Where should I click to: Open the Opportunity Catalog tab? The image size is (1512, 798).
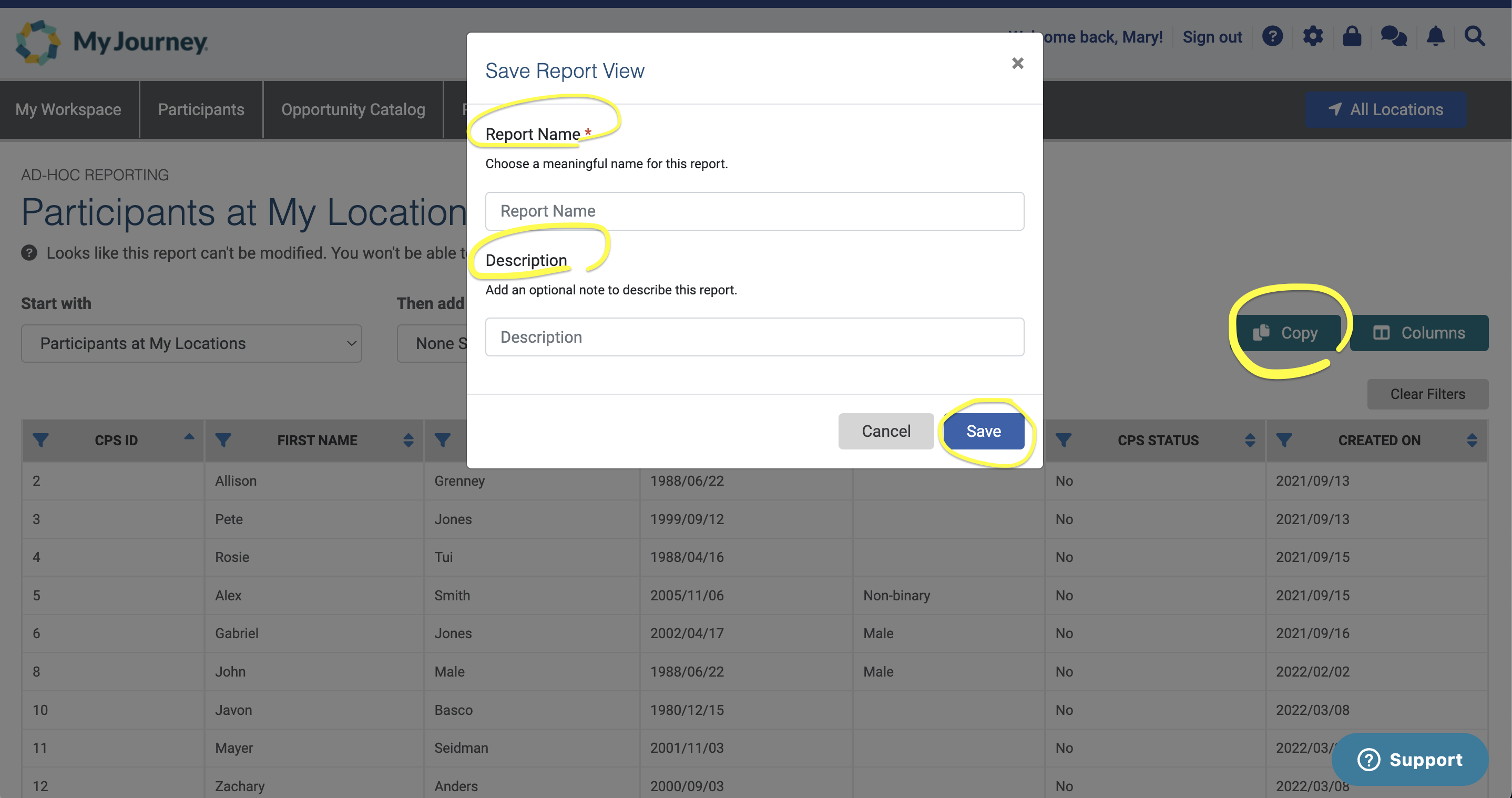tap(353, 109)
